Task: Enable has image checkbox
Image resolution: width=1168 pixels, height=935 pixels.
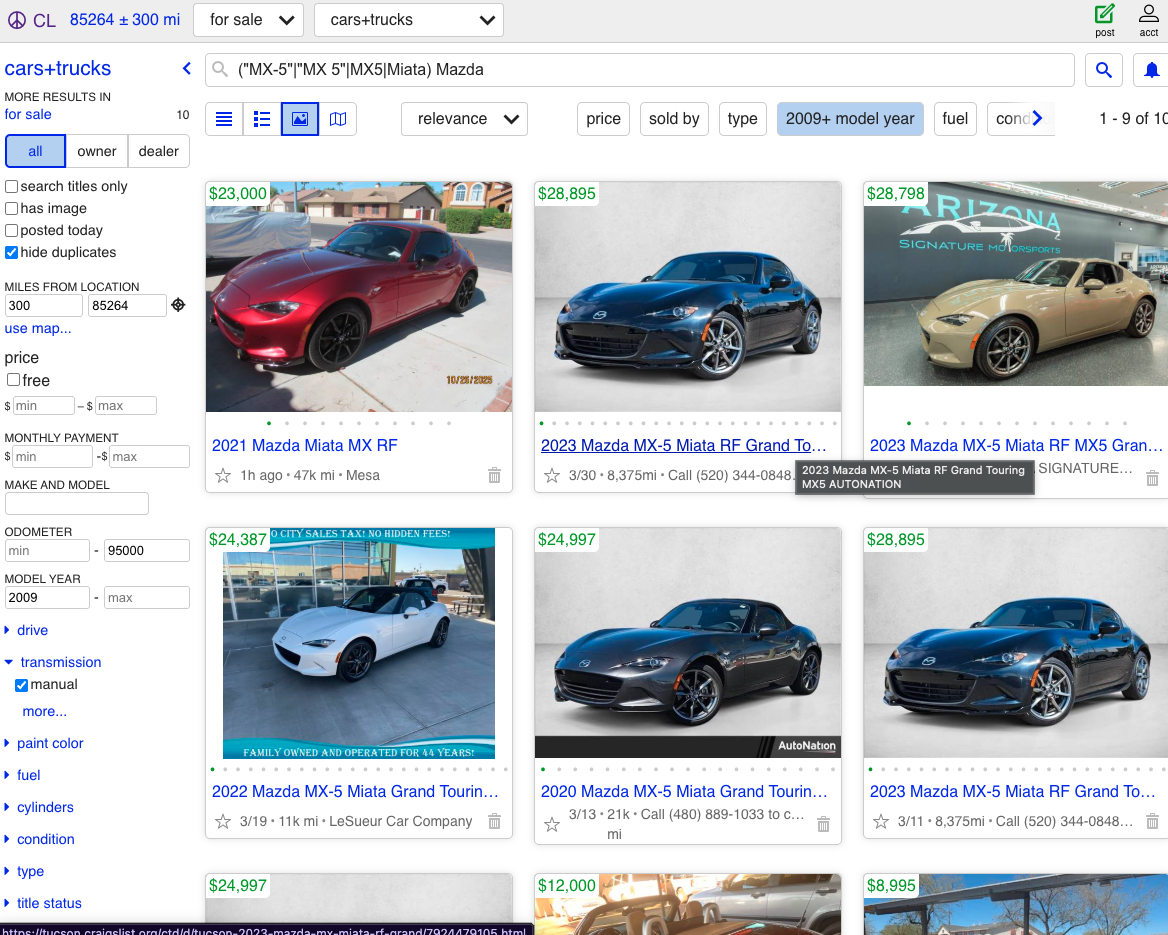Action: click(x=11, y=209)
